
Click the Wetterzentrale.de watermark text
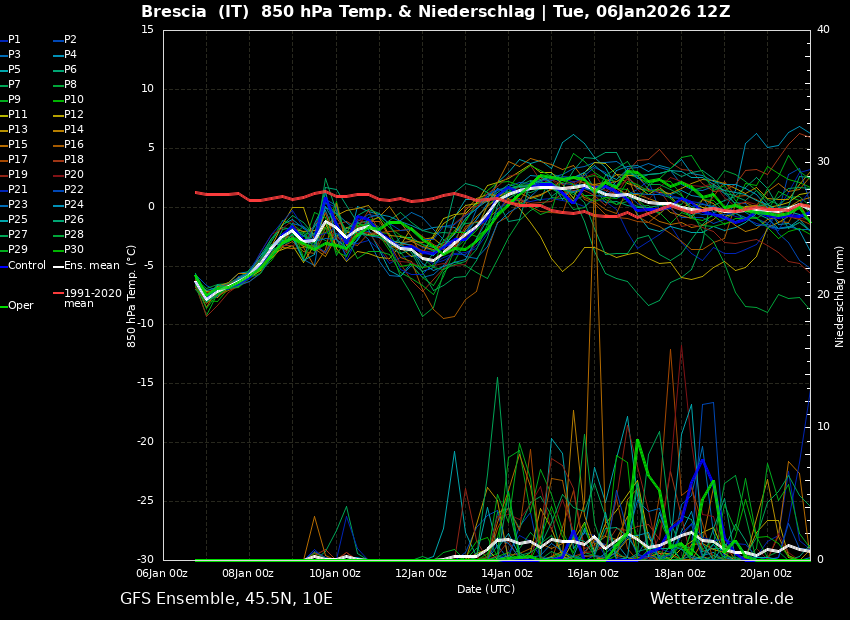pyautogui.click(x=721, y=599)
